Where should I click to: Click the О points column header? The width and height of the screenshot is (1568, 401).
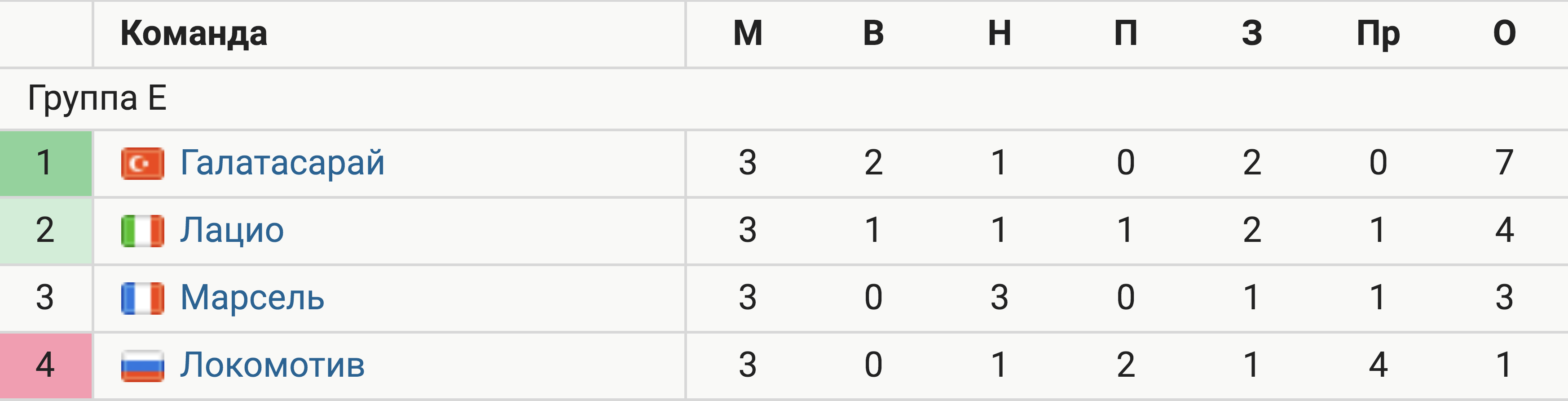click(1504, 33)
